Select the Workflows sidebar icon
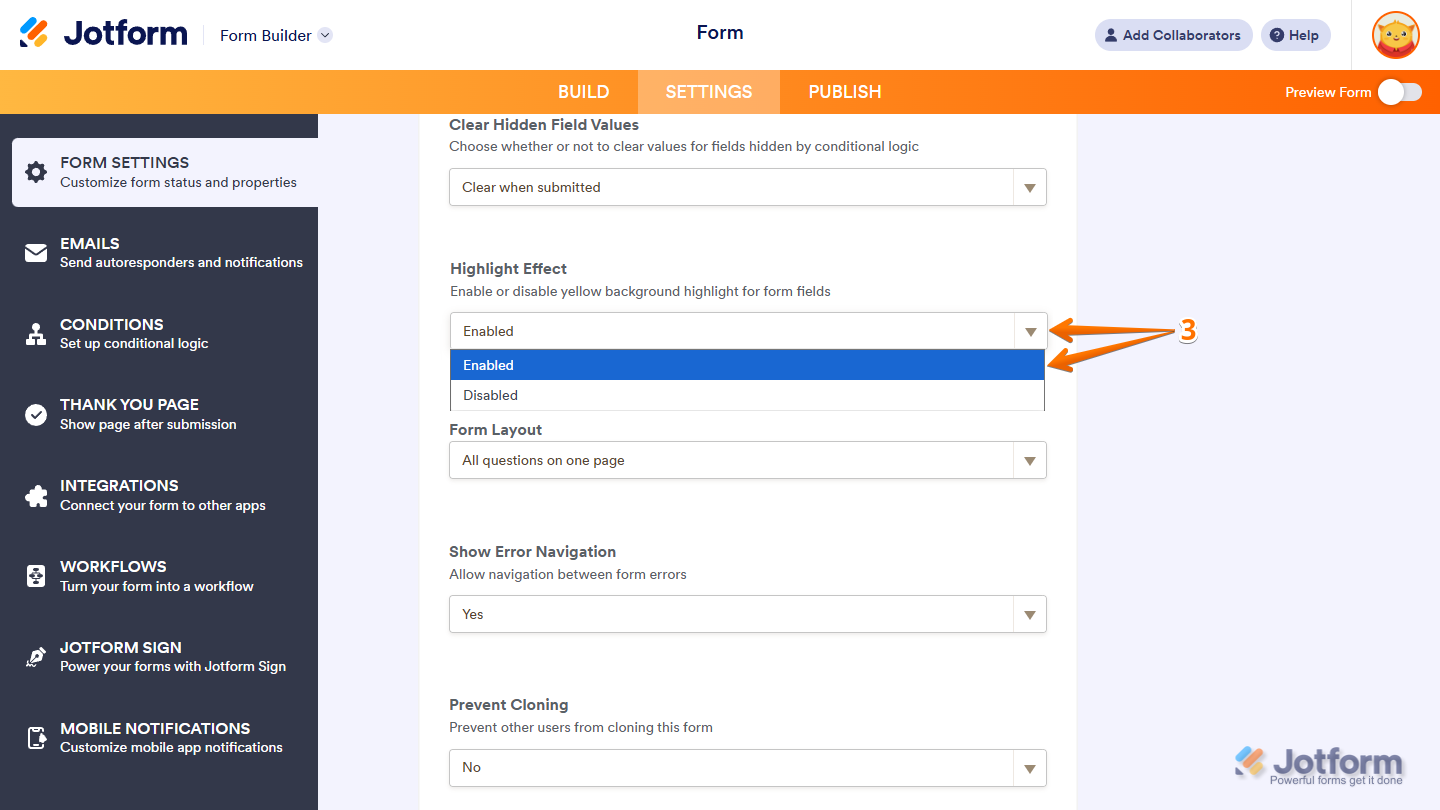This screenshot has height=810, width=1440. pos(36,575)
